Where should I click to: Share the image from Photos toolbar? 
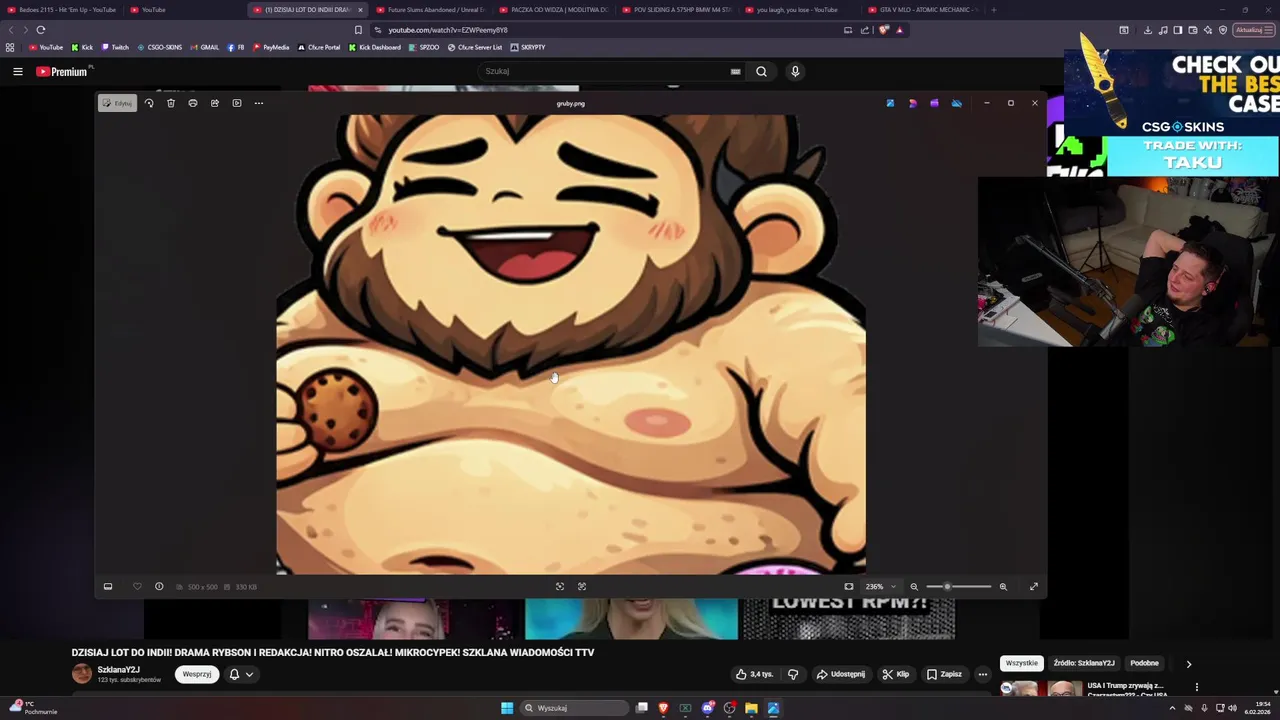(x=215, y=103)
